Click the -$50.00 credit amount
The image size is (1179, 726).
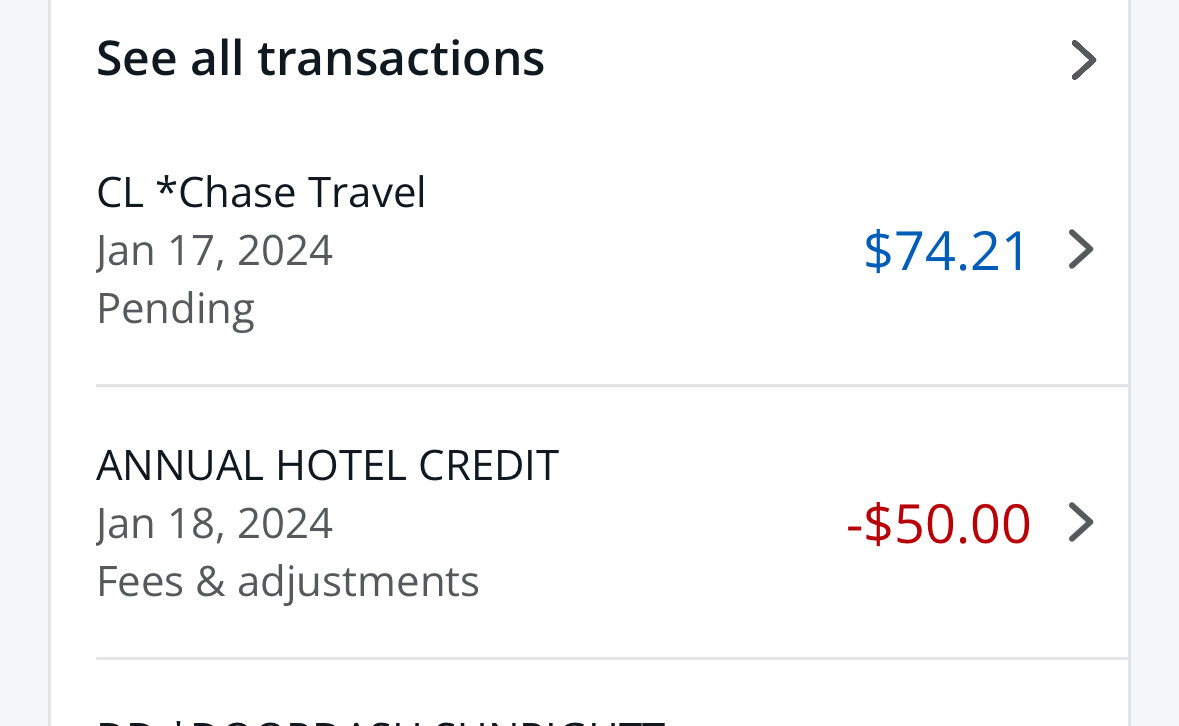coord(938,523)
